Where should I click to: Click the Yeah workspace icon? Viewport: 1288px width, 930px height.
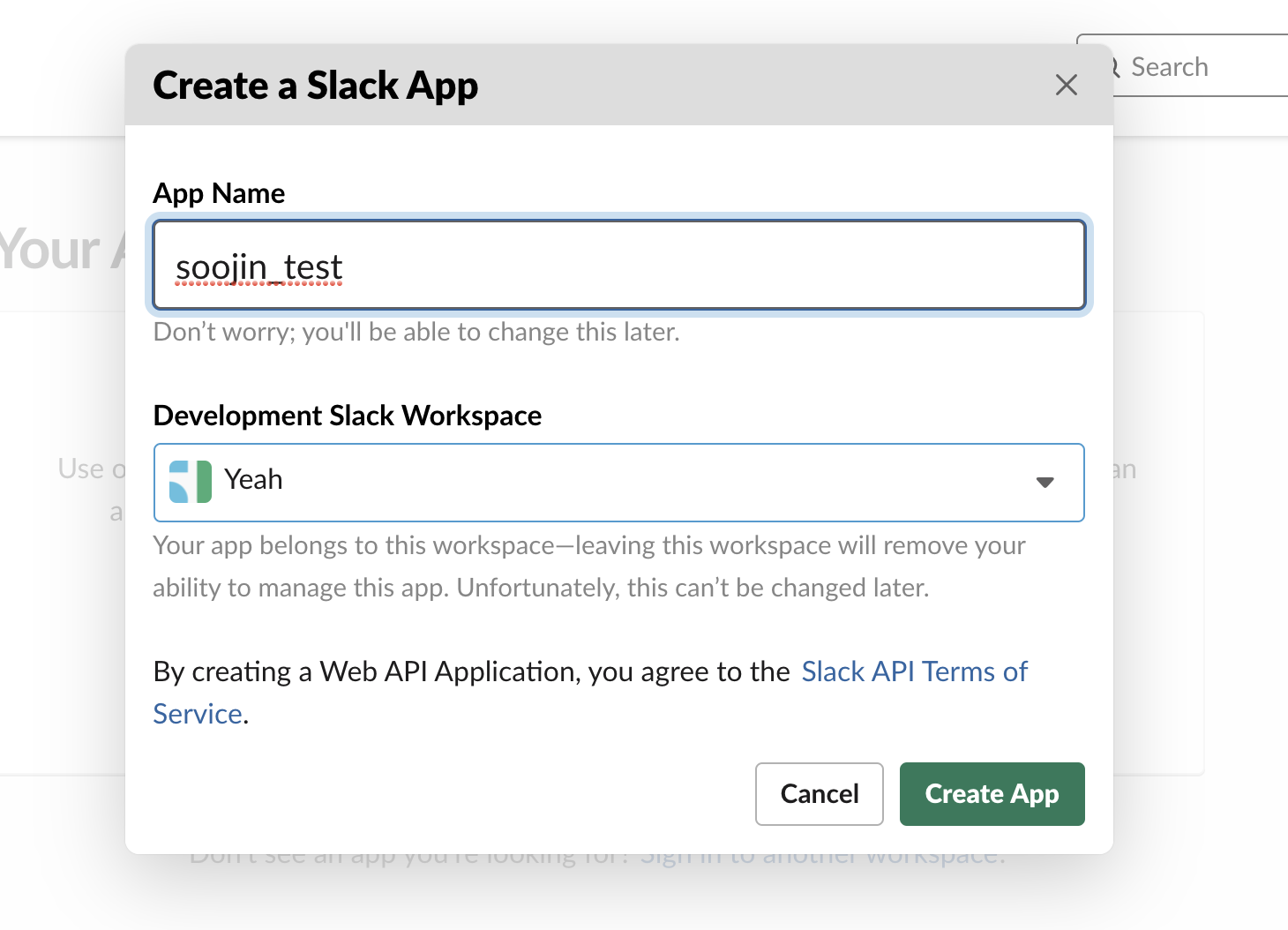tap(190, 482)
